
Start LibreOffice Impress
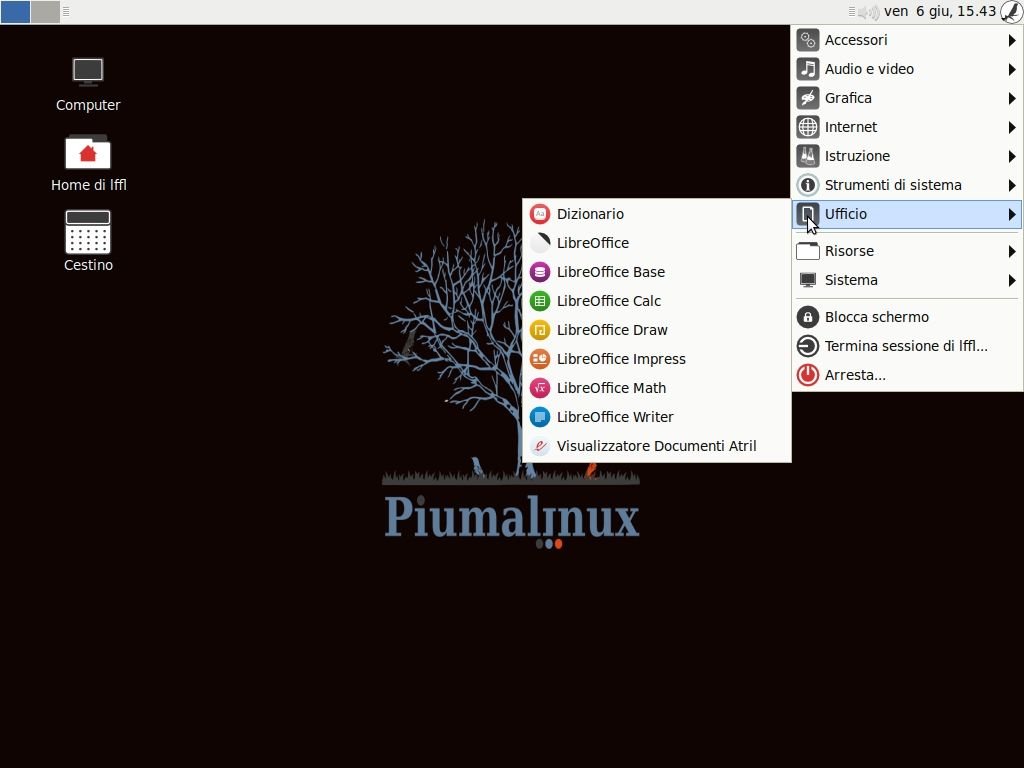620,359
